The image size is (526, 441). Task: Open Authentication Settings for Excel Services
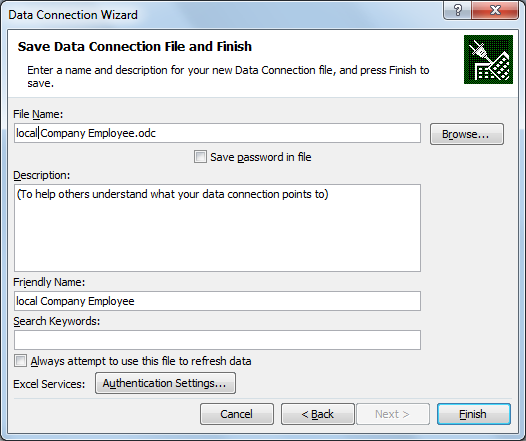(x=165, y=383)
